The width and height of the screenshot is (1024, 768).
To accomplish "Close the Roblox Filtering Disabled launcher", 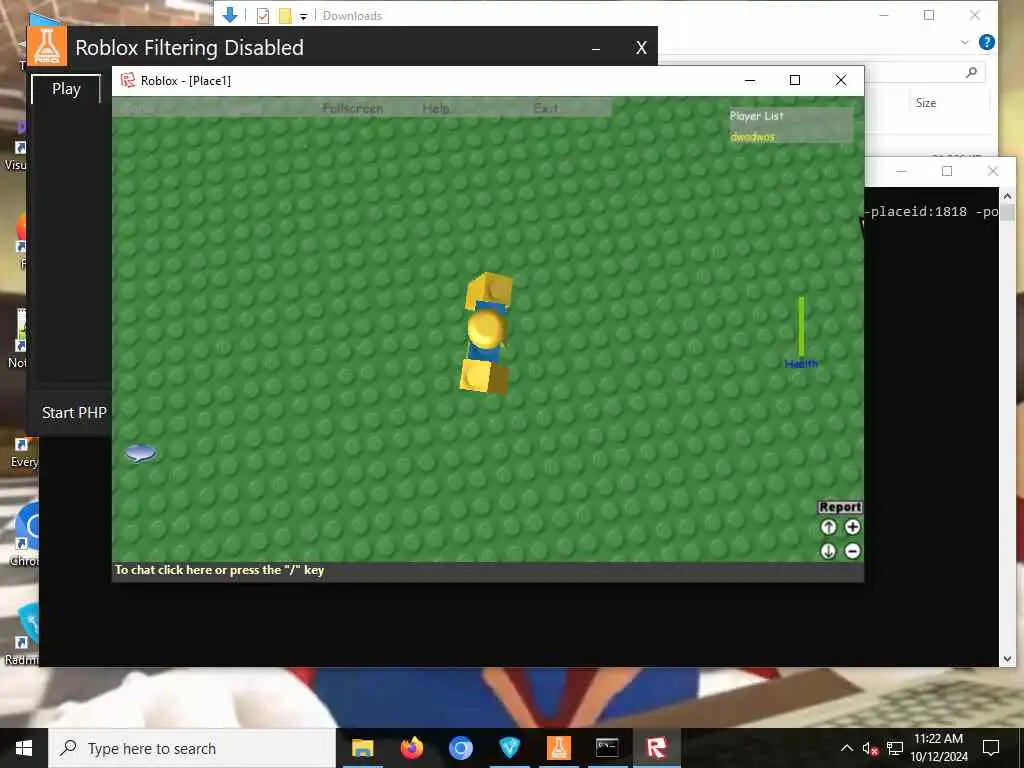I will pyautogui.click(x=641, y=48).
